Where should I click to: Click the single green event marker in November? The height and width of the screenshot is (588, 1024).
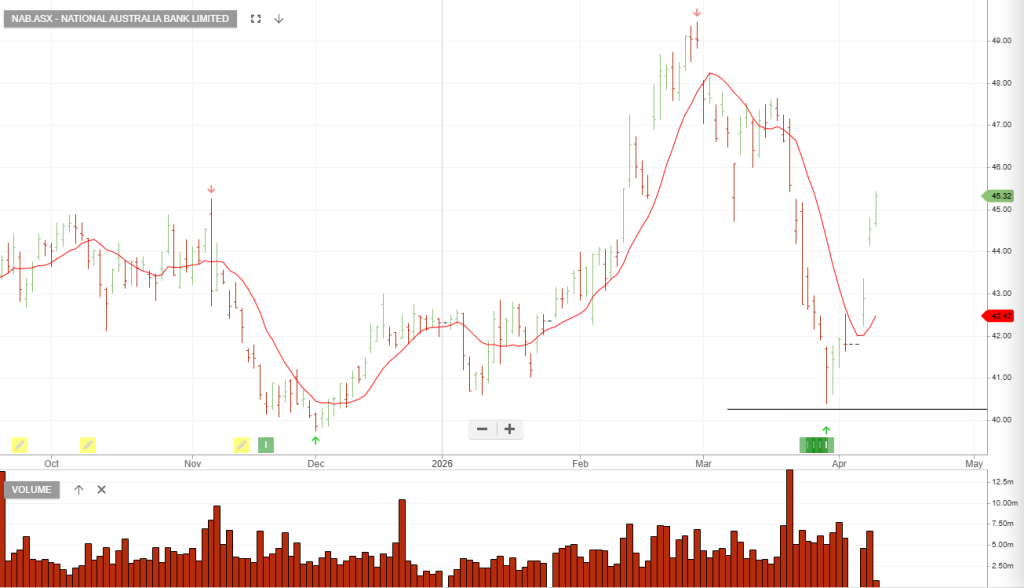pos(266,445)
